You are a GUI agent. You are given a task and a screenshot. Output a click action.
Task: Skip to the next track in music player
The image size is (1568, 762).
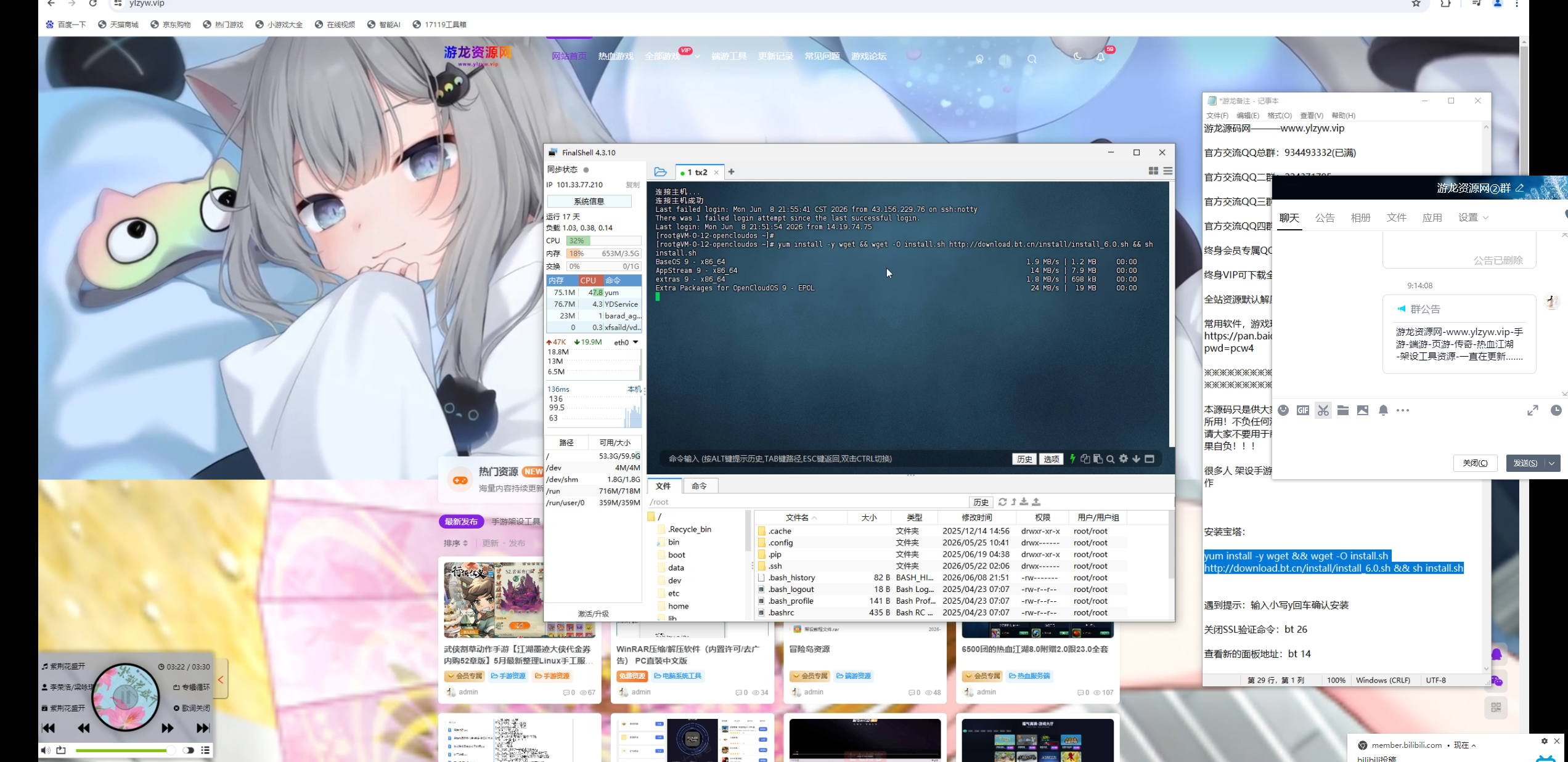tap(203, 728)
